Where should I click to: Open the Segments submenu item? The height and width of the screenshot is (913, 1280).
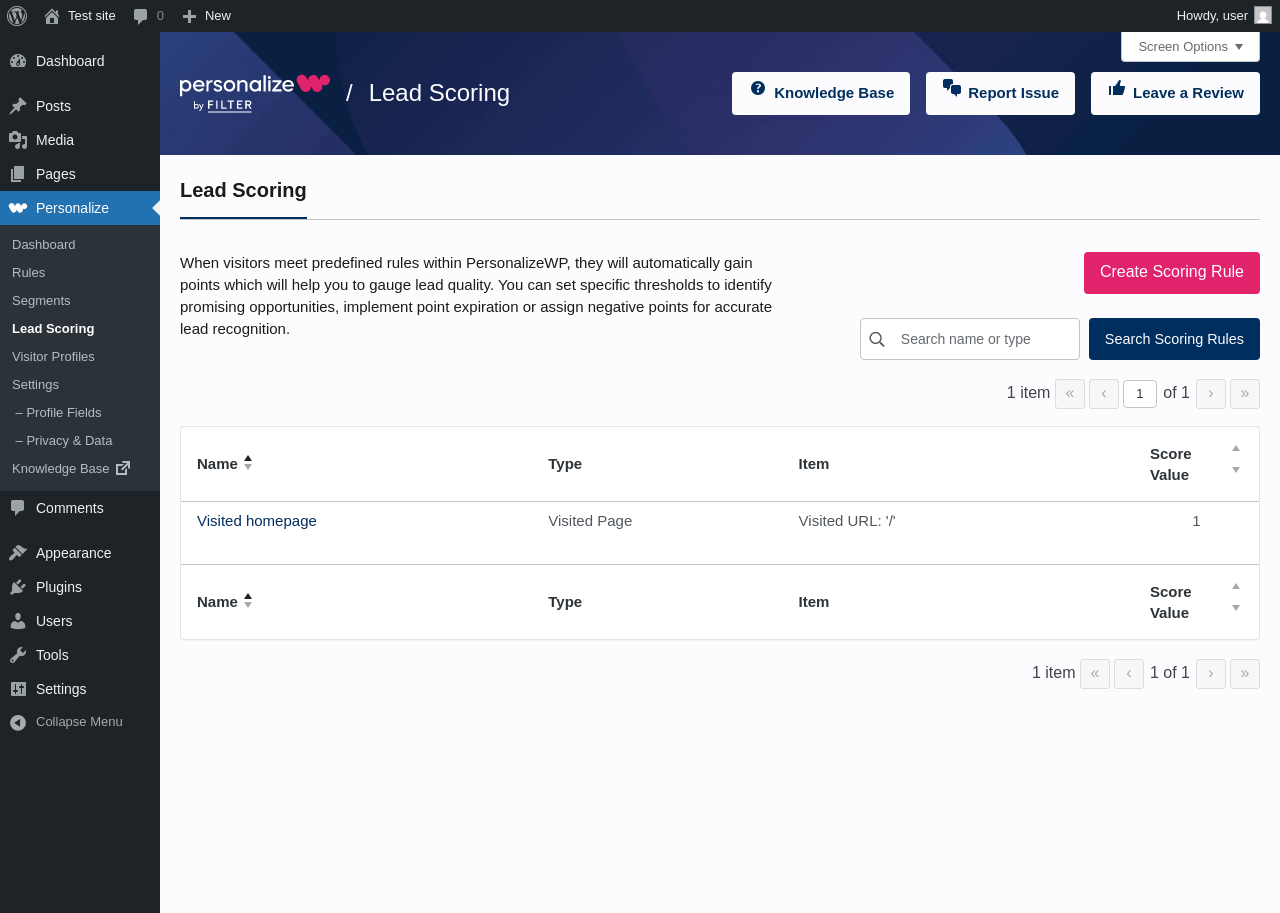click(41, 300)
